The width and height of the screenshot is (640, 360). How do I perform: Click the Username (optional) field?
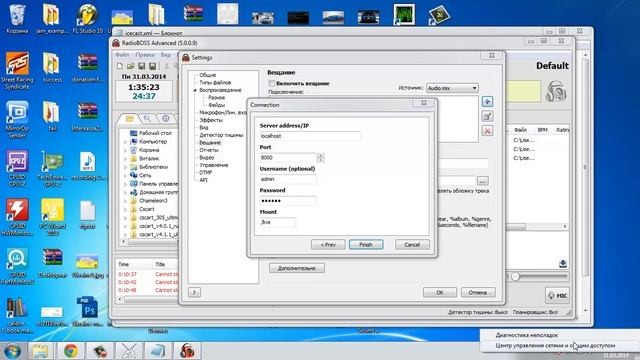(288, 179)
